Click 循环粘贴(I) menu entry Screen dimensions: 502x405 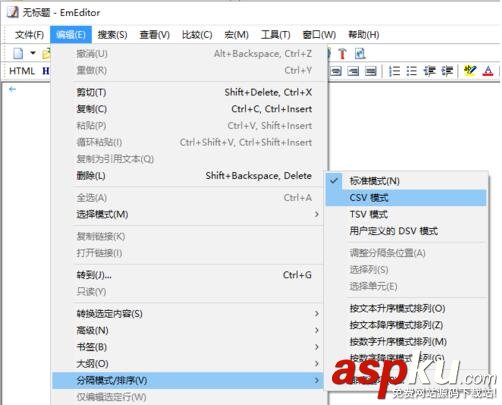tap(188, 142)
